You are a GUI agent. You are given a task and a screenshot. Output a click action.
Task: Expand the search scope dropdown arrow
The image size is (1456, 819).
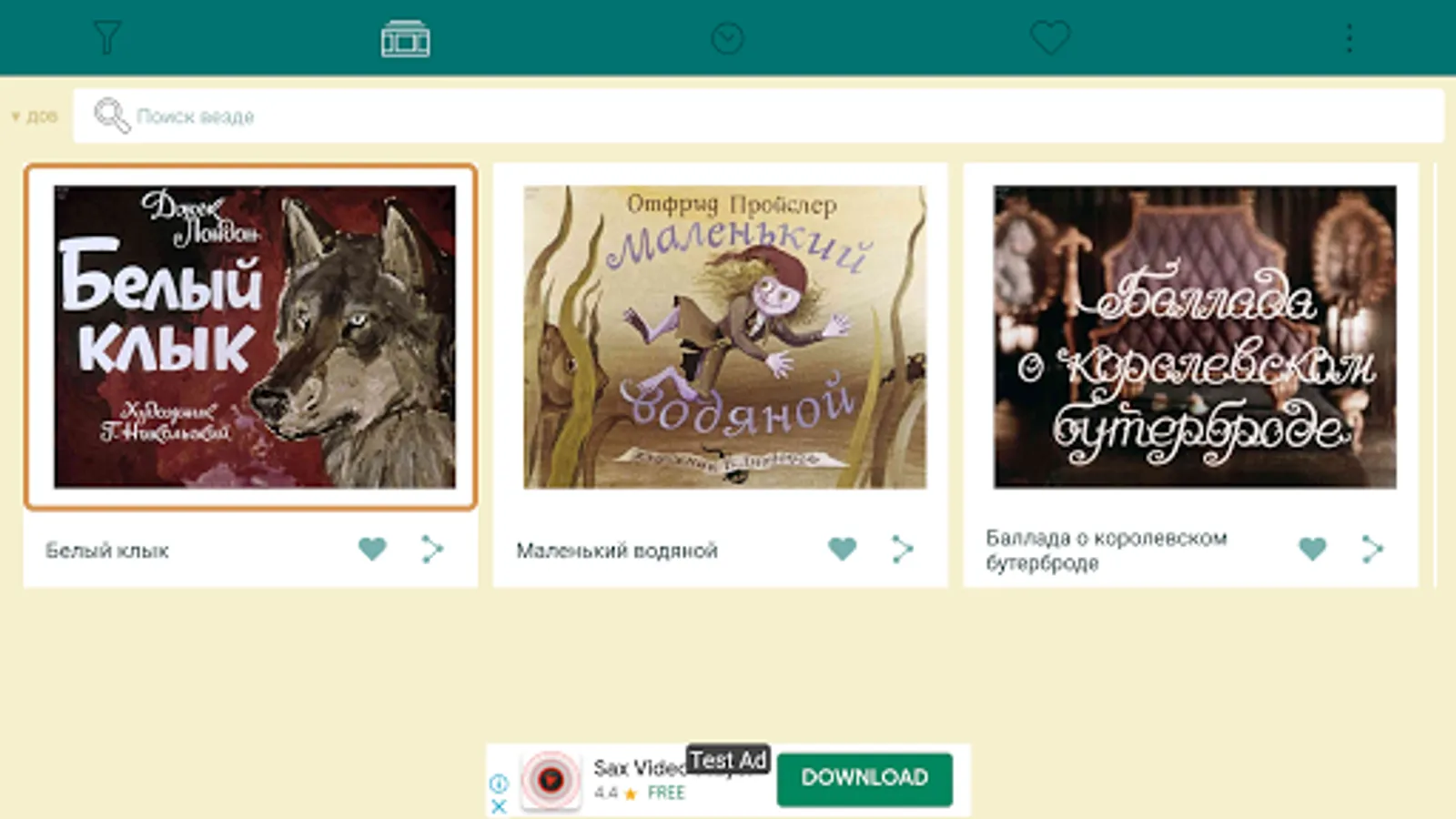(x=15, y=116)
